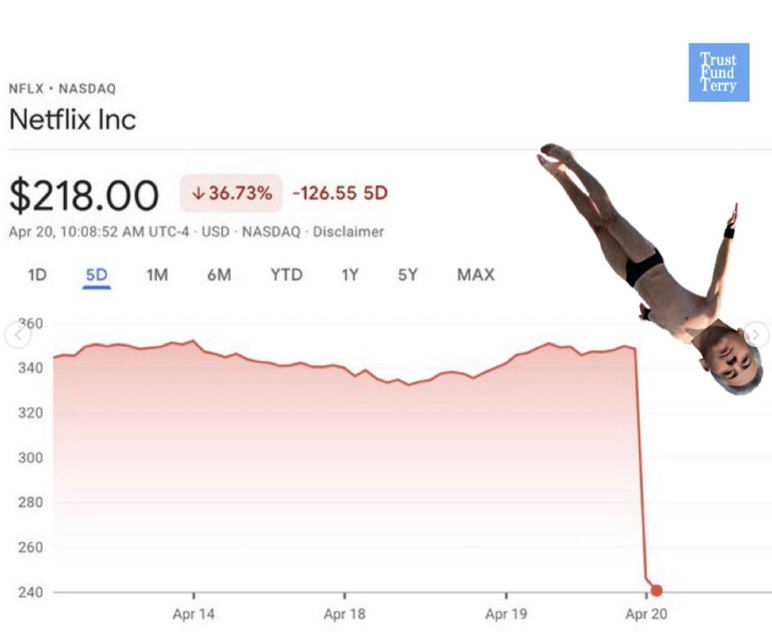
Task: Click the Trust Fund Terry logo
Action: (x=718, y=72)
